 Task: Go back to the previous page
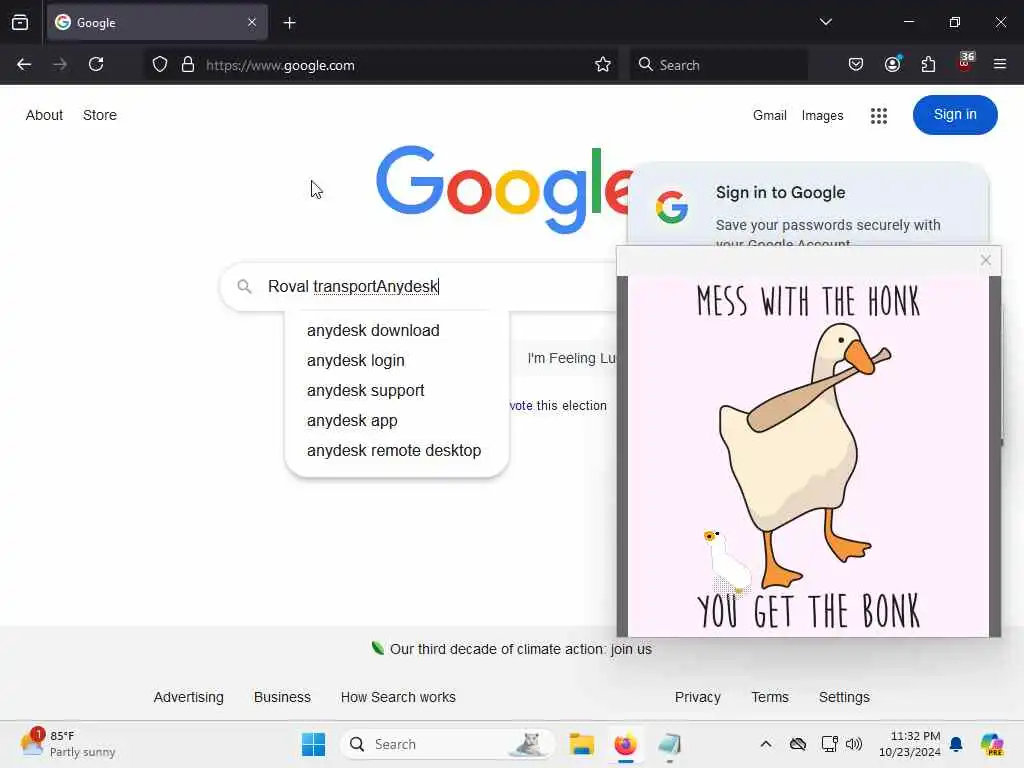tap(24, 64)
